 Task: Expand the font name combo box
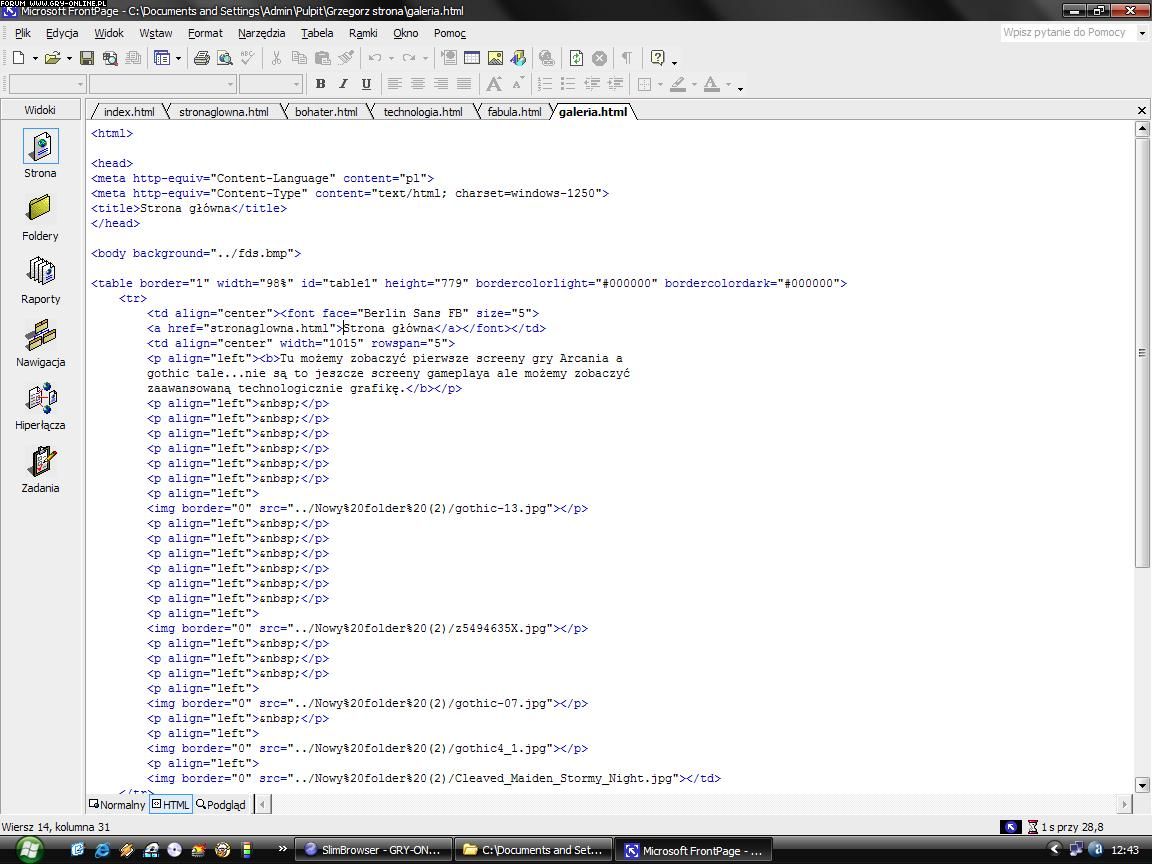(230, 84)
